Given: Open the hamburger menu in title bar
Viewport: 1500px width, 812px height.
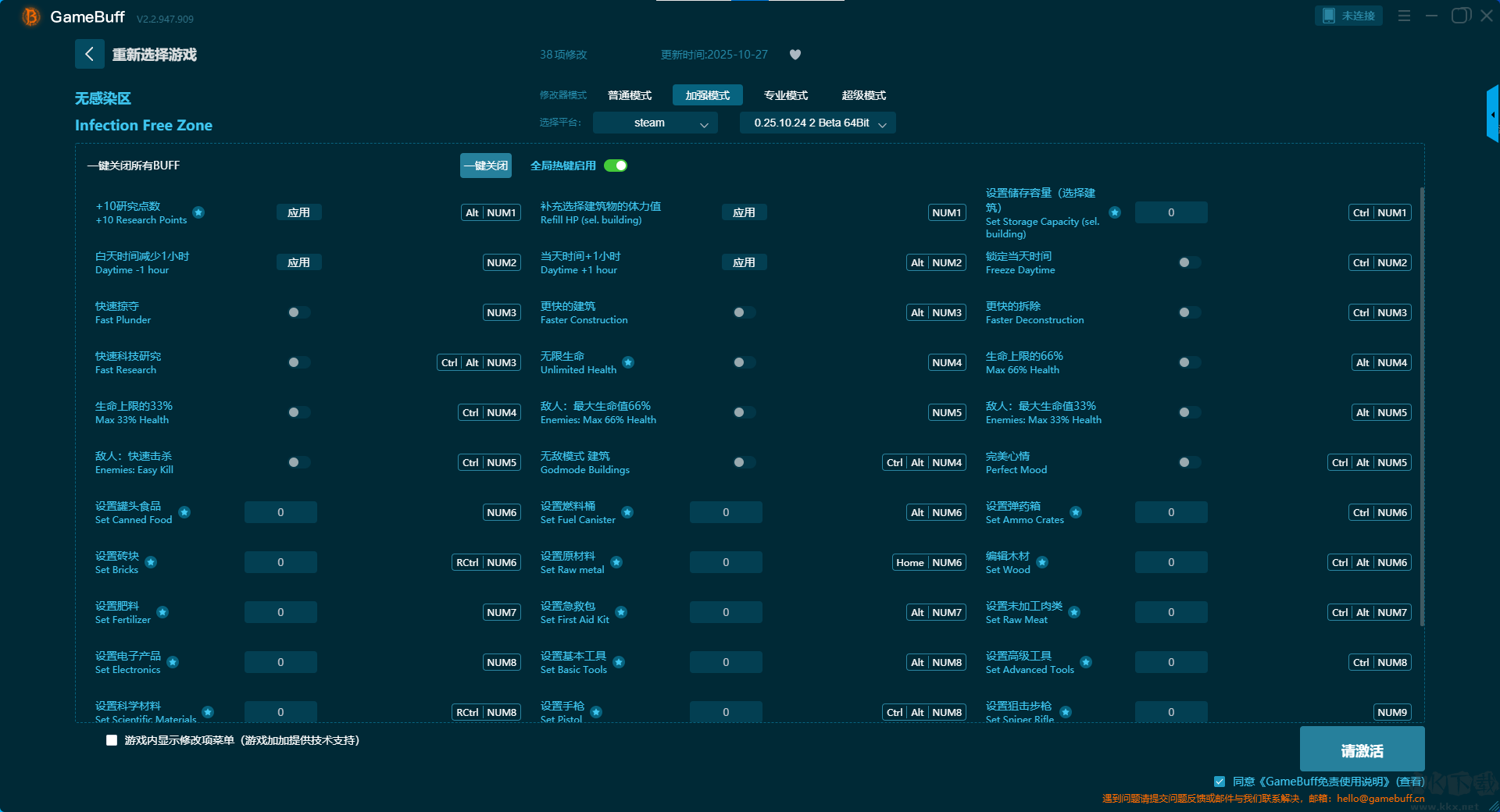Looking at the screenshot, I should tap(1404, 16).
